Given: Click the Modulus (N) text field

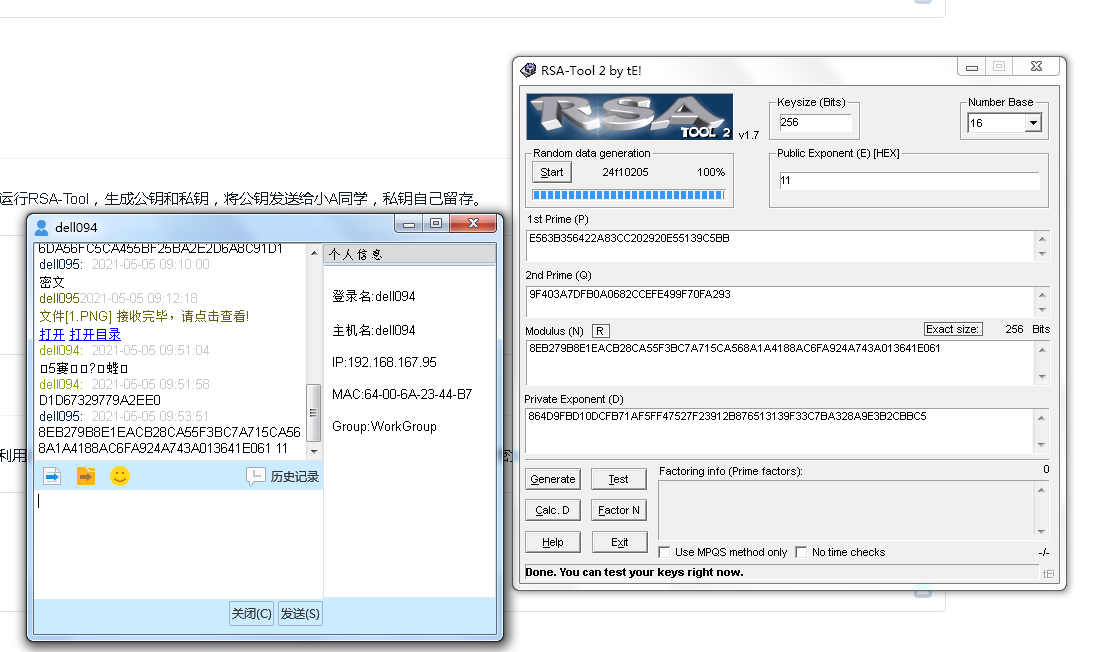Looking at the screenshot, I should pyautogui.click(x=780, y=362).
